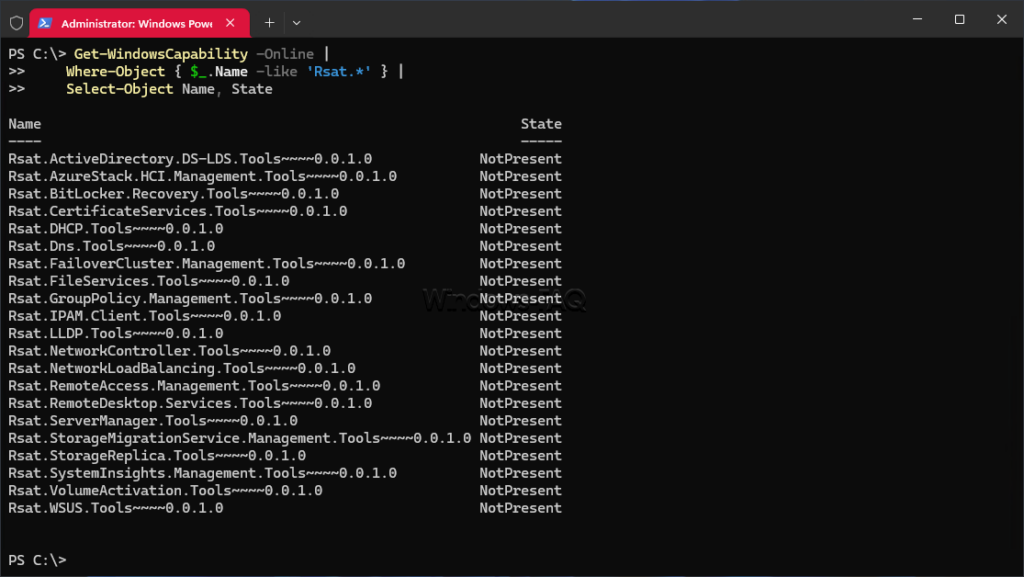Image resolution: width=1024 pixels, height=577 pixels.
Task: Click the Rsat.GroupPolicy.Management.Tools entry
Action: tap(190, 298)
